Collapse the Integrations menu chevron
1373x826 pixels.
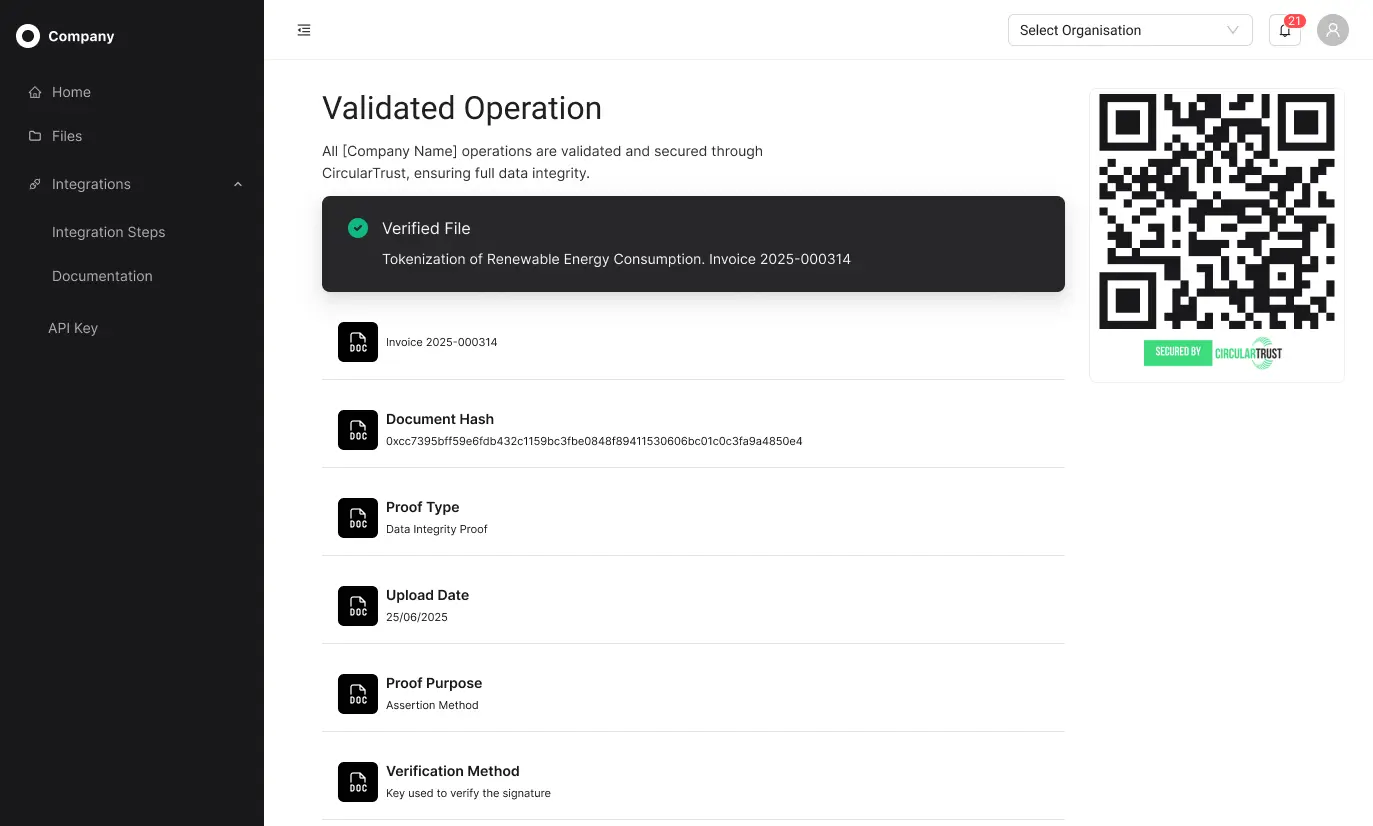point(238,184)
